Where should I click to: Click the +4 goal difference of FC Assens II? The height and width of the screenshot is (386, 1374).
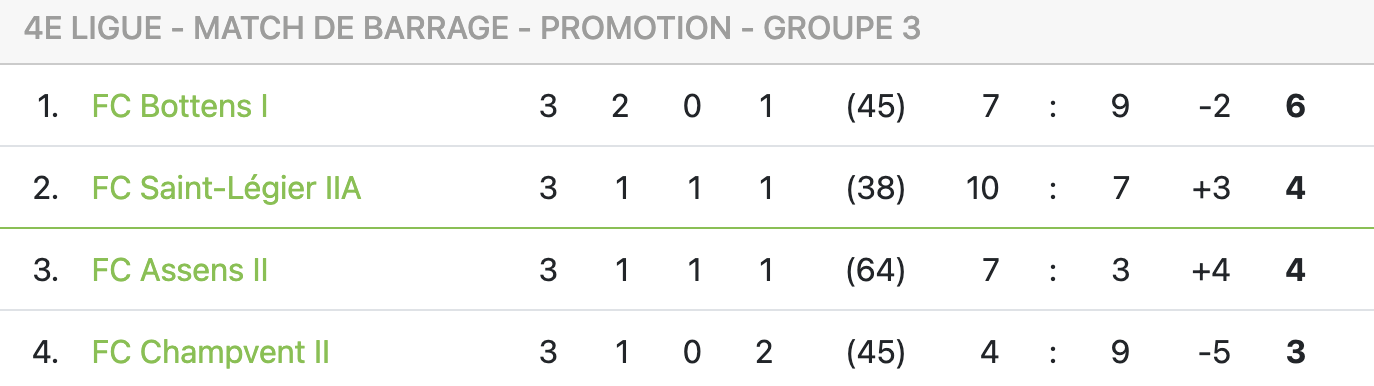pyautogui.click(x=1211, y=270)
